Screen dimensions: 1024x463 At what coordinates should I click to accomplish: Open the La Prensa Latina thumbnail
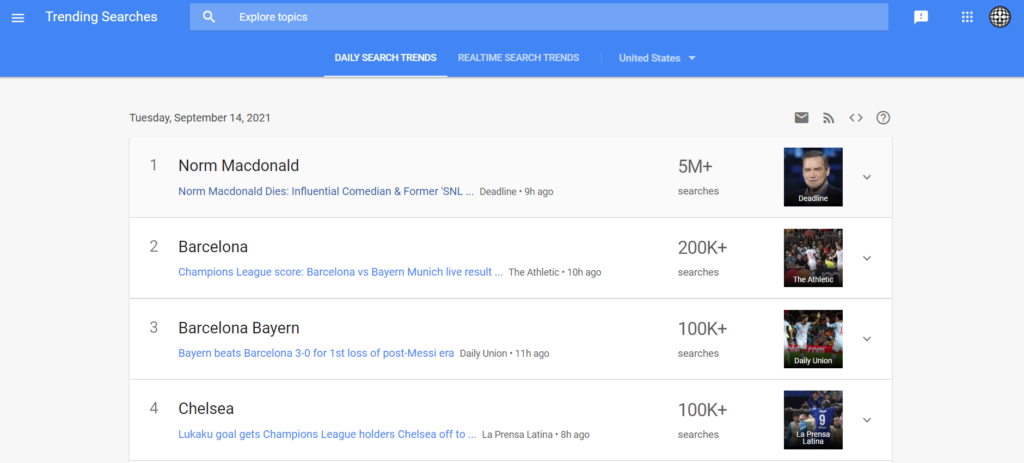813,420
